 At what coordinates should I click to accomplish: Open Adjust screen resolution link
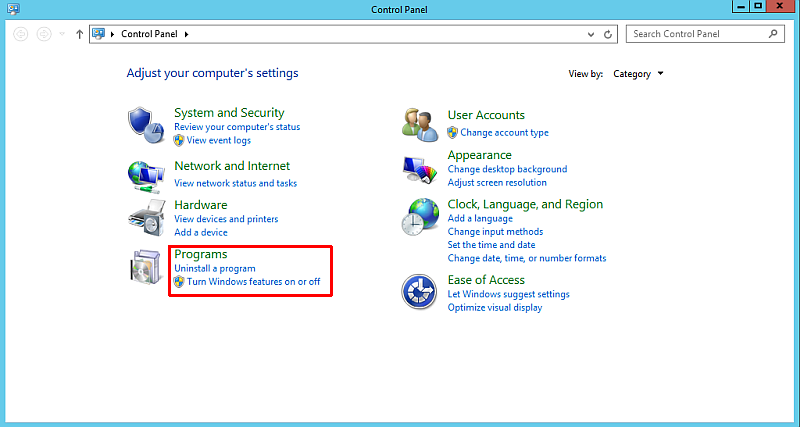(497, 183)
